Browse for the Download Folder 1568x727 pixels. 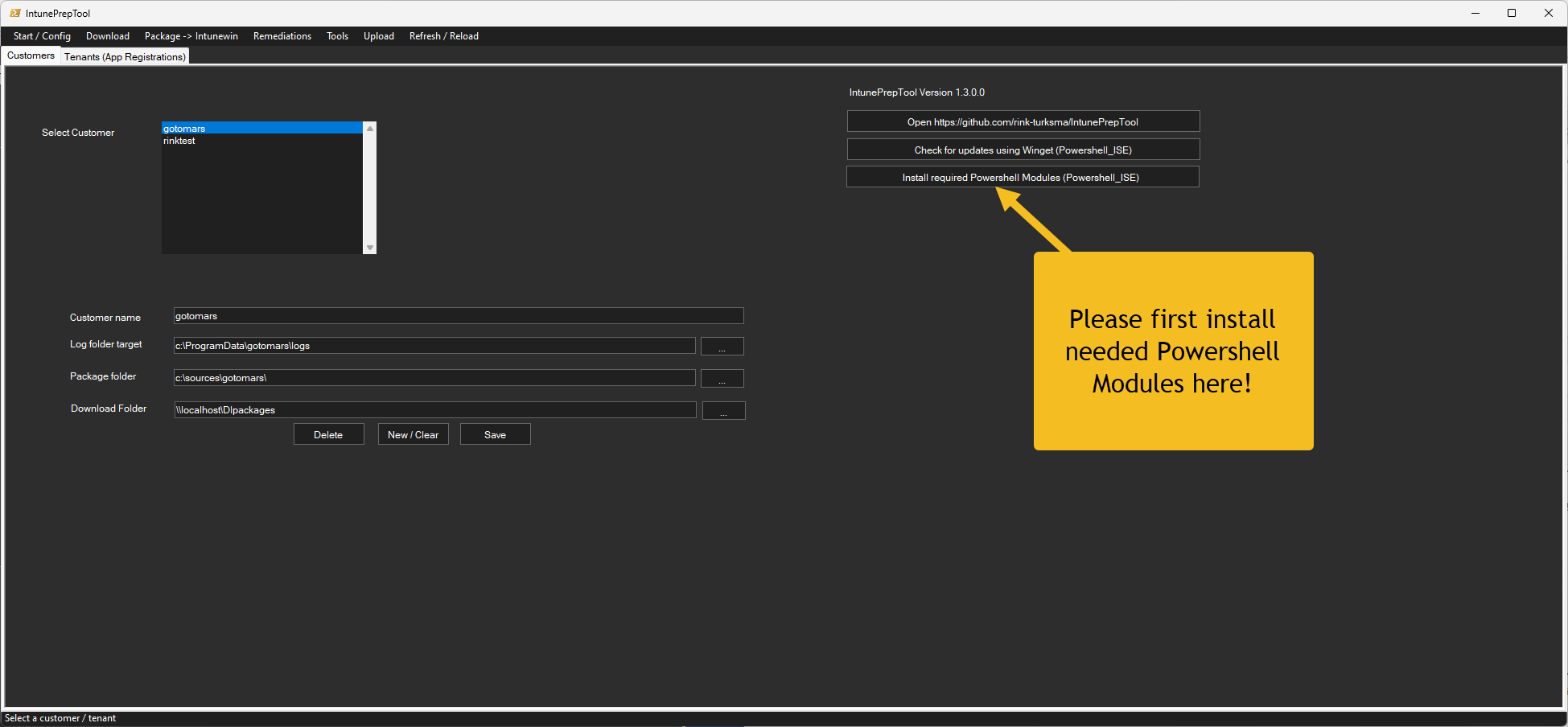click(x=722, y=410)
